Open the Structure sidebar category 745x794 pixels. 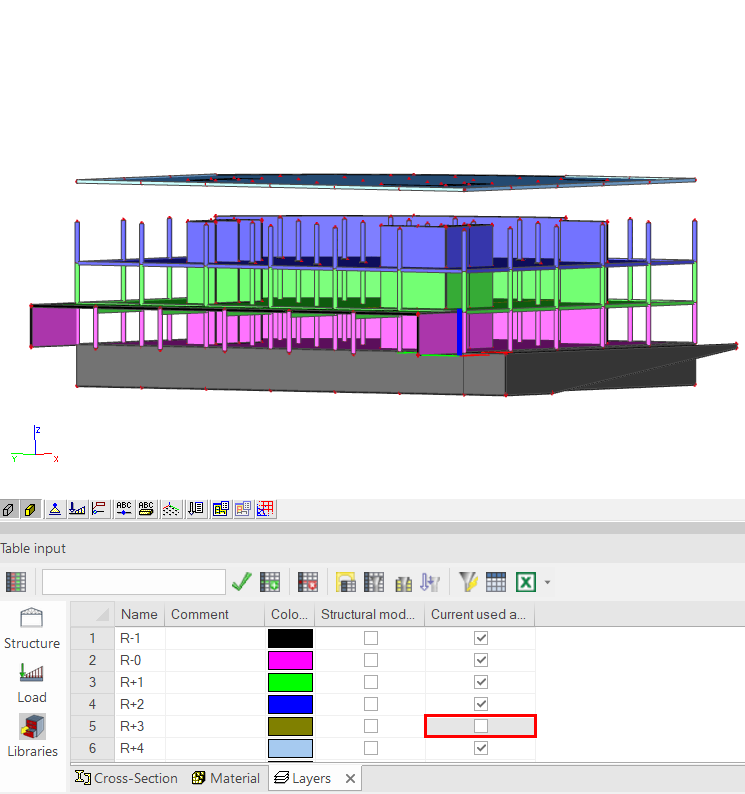(32, 629)
